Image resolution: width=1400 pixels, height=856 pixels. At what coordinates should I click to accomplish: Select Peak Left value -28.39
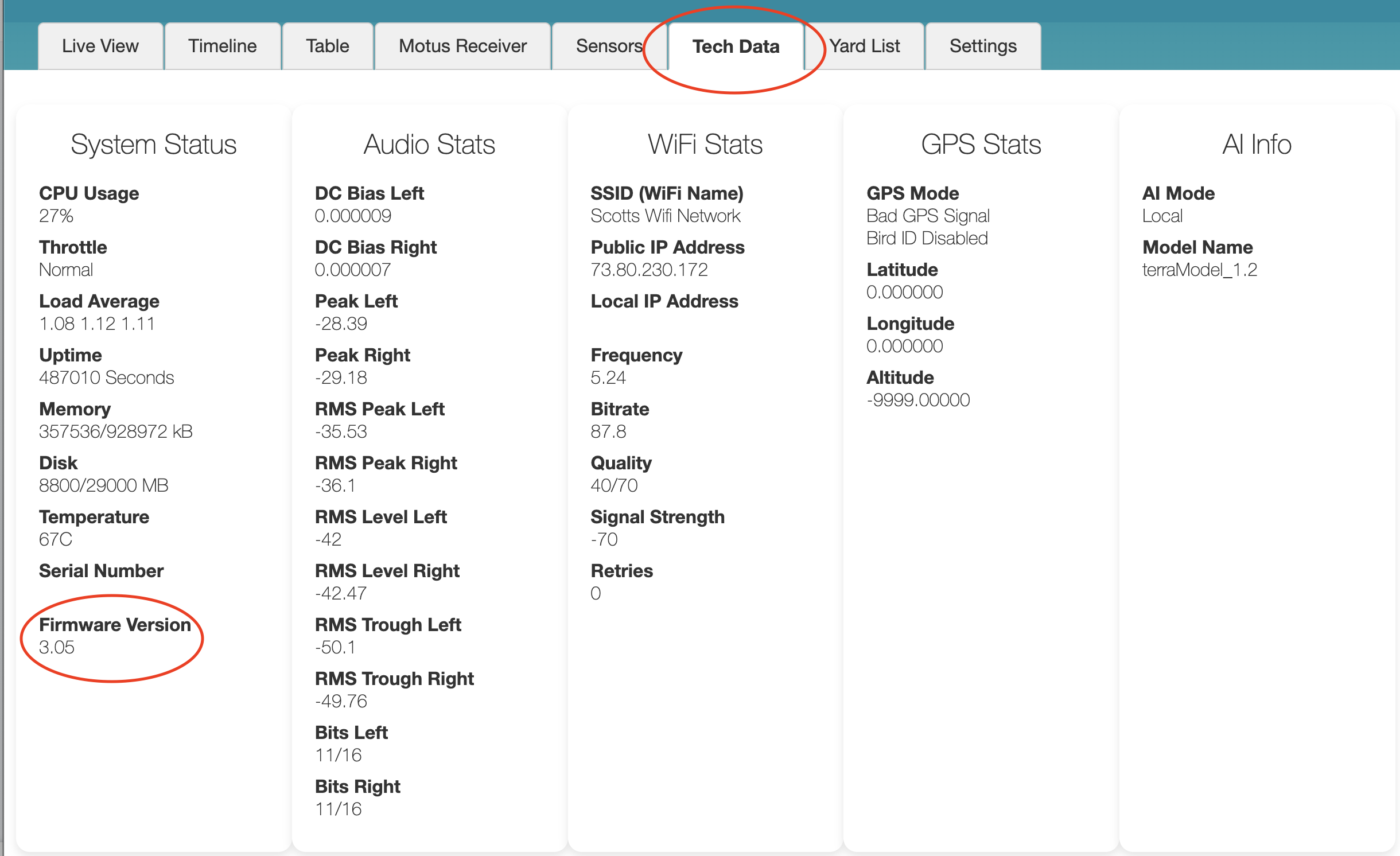point(341,324)
